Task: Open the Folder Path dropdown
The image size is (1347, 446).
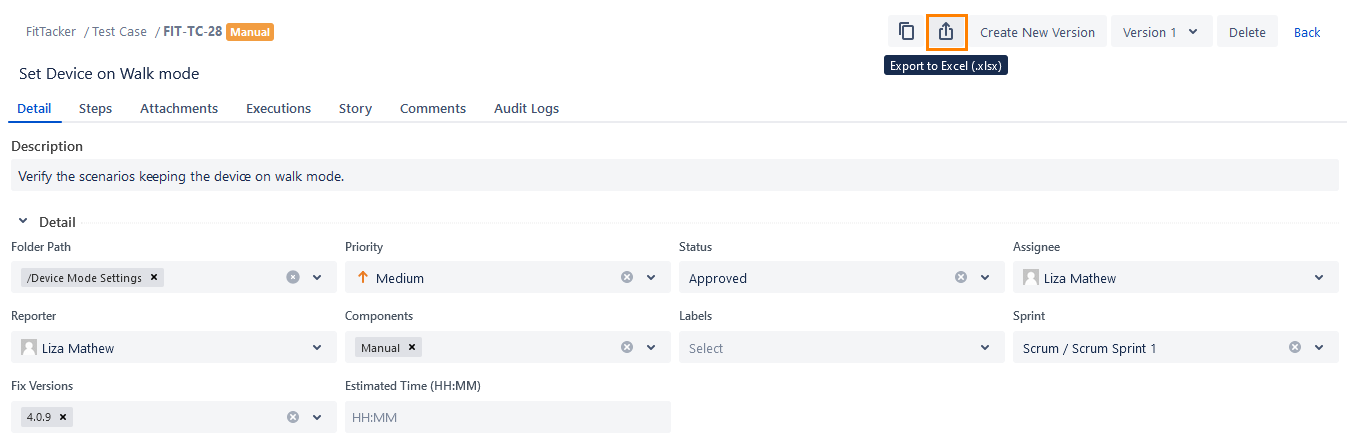Action: click(317, 277)
